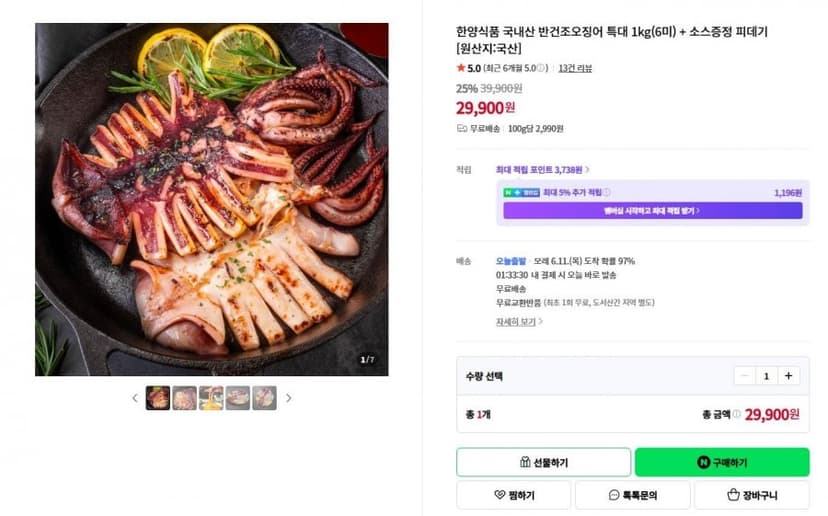Show previous thumbnails with left arrow

[x=135, y=398]
